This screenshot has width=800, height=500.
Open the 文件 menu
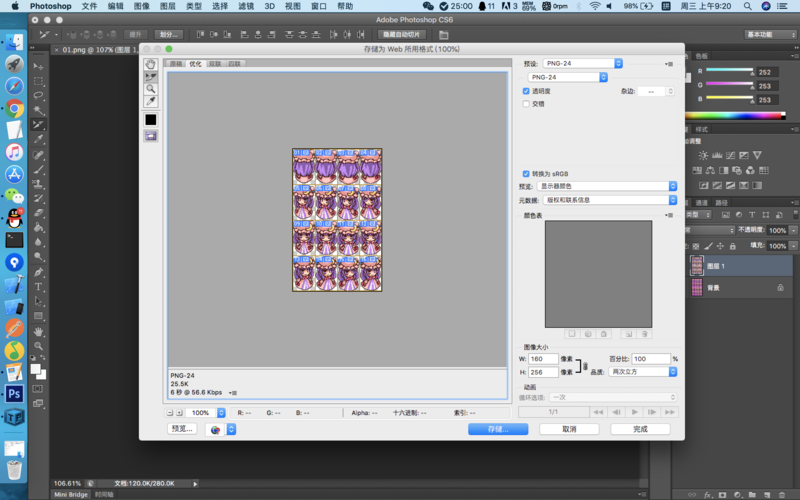coord(89,6)
